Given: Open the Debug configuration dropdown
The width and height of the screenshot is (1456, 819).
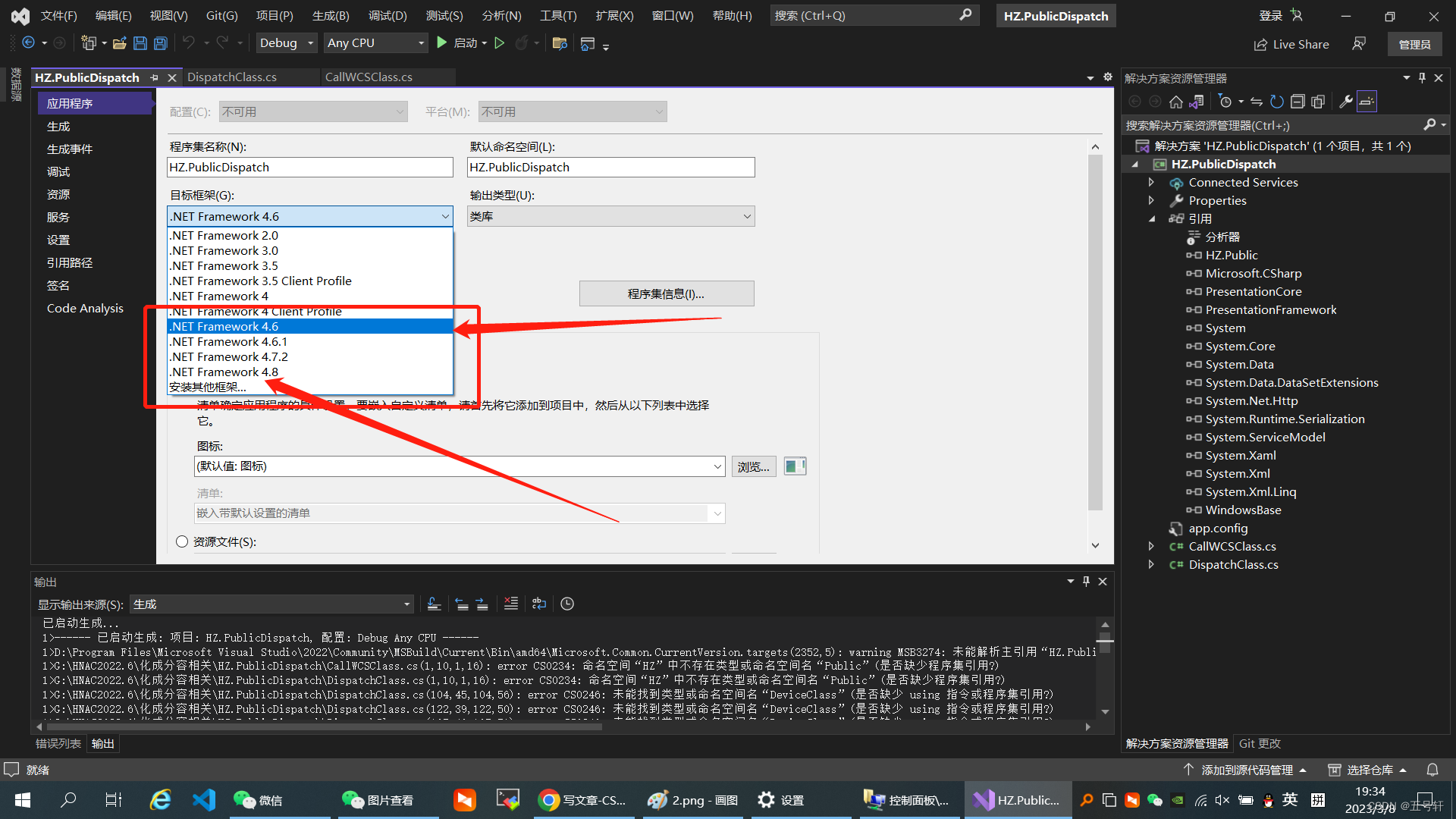Looking at the screenshot, I should 287,43.
